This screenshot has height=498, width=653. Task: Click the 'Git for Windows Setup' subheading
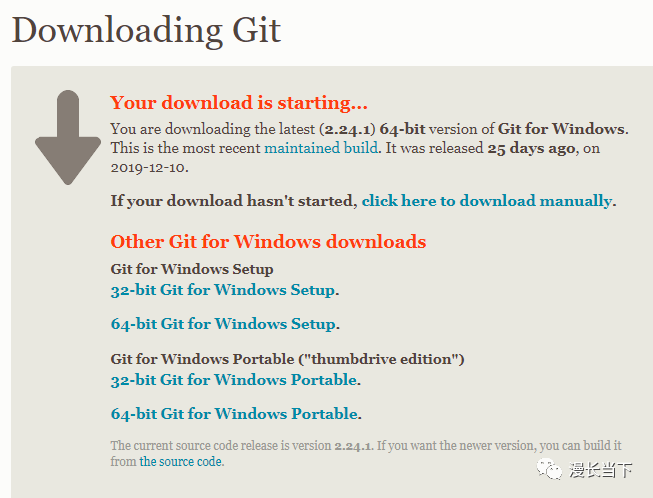point(192,269)
